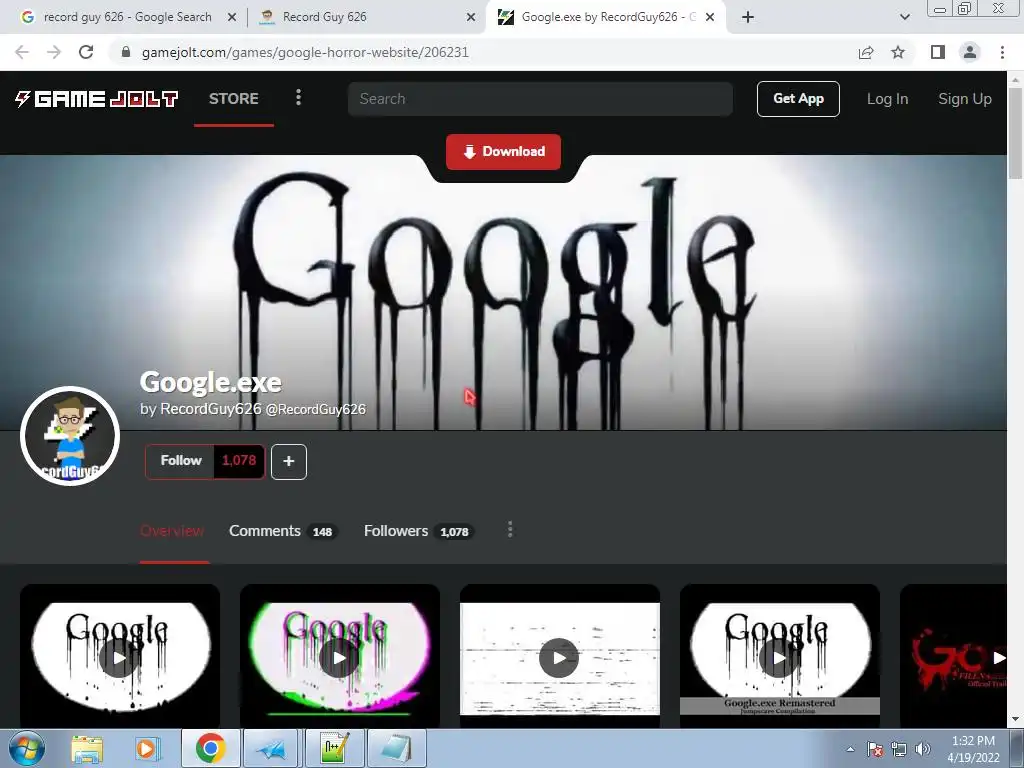Open the Action Center flag icon
The image size is (1024, 768).
point(875,749)
